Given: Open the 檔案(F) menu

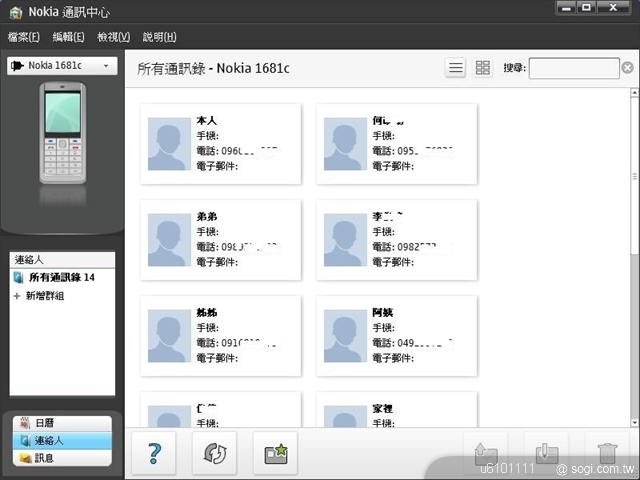Looking at the screenshot, I should coord(24,37).
